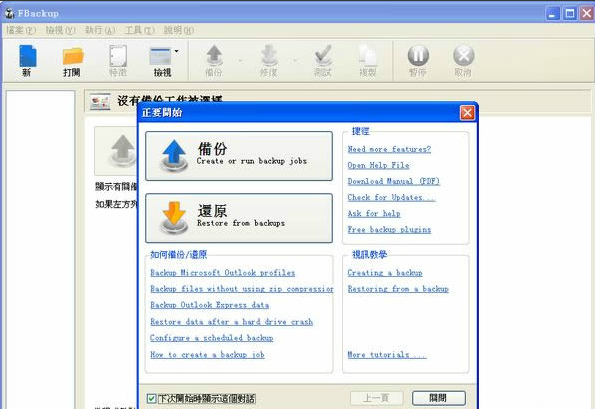This screenshot has width=595, height=409.
Task: Click the Open Help File link
Action: [378, 165]
